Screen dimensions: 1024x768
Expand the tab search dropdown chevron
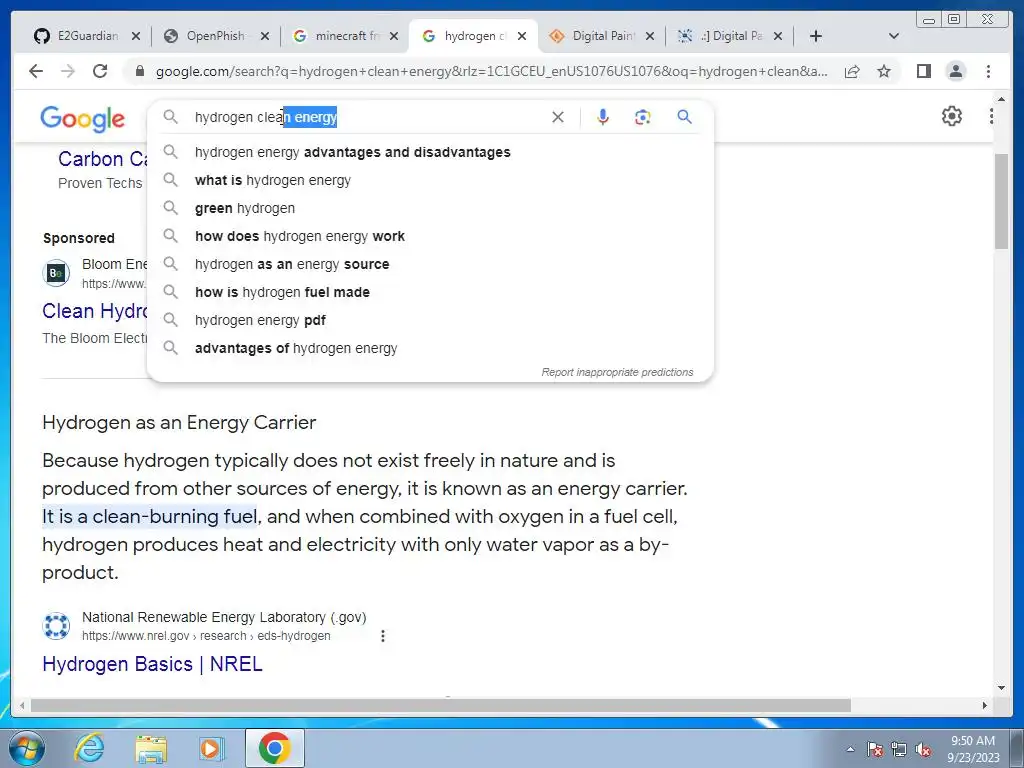(894, 36)
